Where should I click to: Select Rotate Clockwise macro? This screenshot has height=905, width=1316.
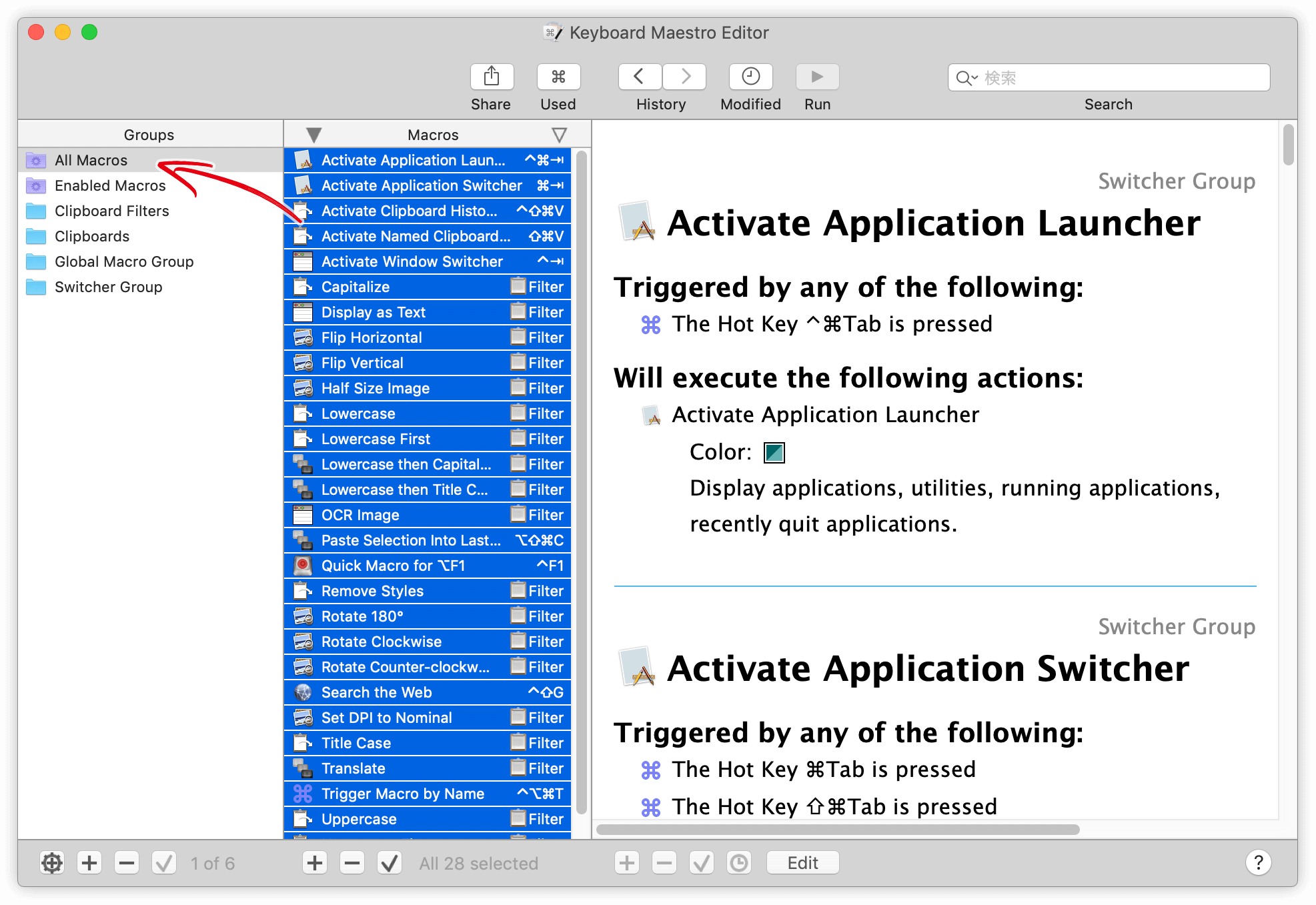point(428,642)
